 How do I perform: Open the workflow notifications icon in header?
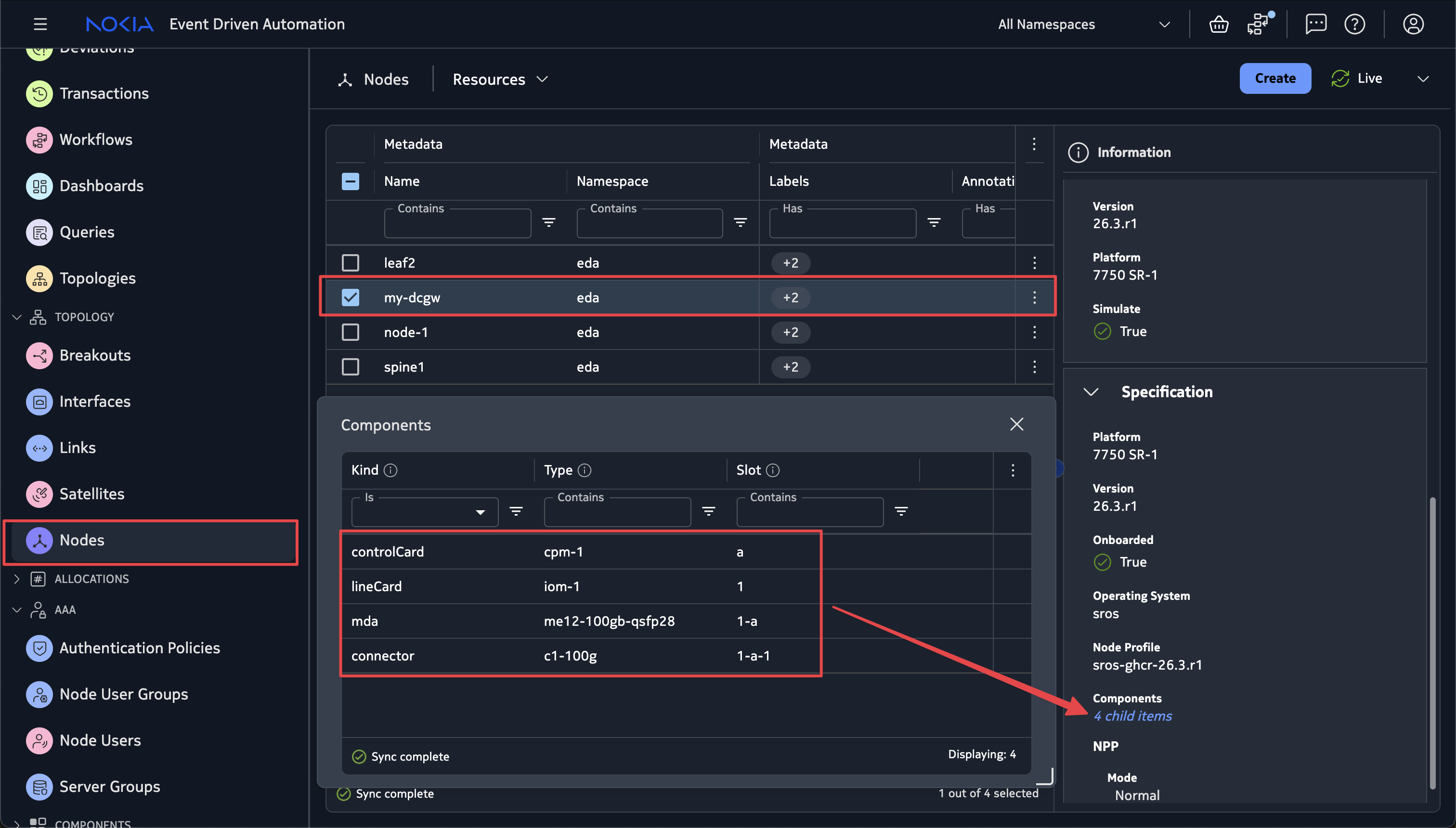(1259, 24)
